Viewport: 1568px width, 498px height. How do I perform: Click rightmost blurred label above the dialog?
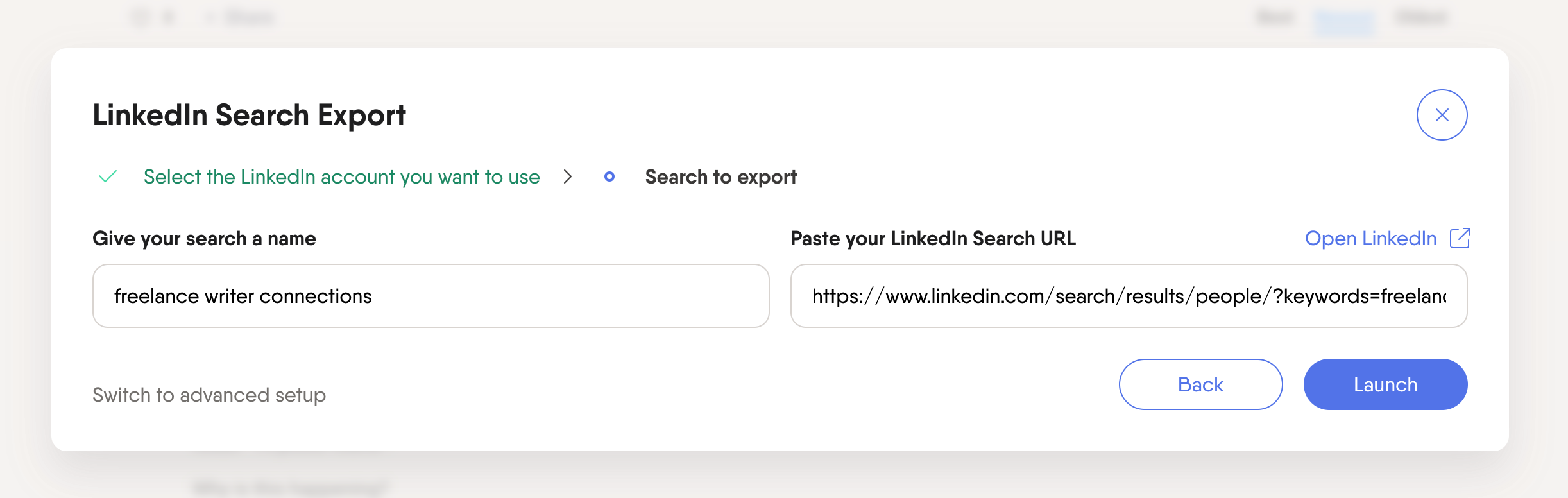[x=1420, y=17]
